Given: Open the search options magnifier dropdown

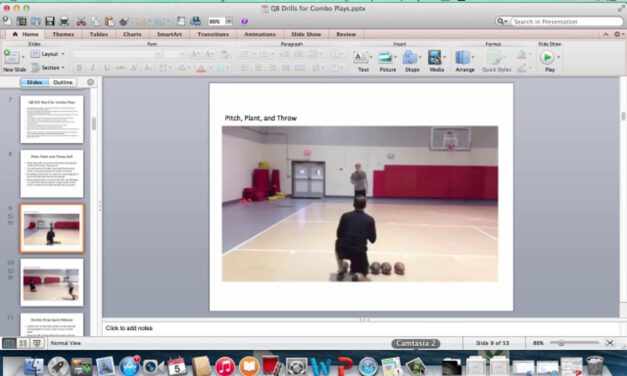Looking at the screenshot, I should point(502,21).
